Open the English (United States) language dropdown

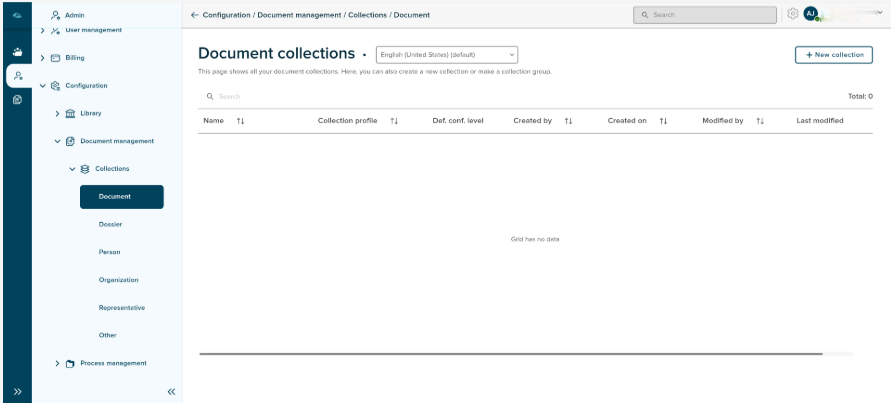(x=446, y=55)
